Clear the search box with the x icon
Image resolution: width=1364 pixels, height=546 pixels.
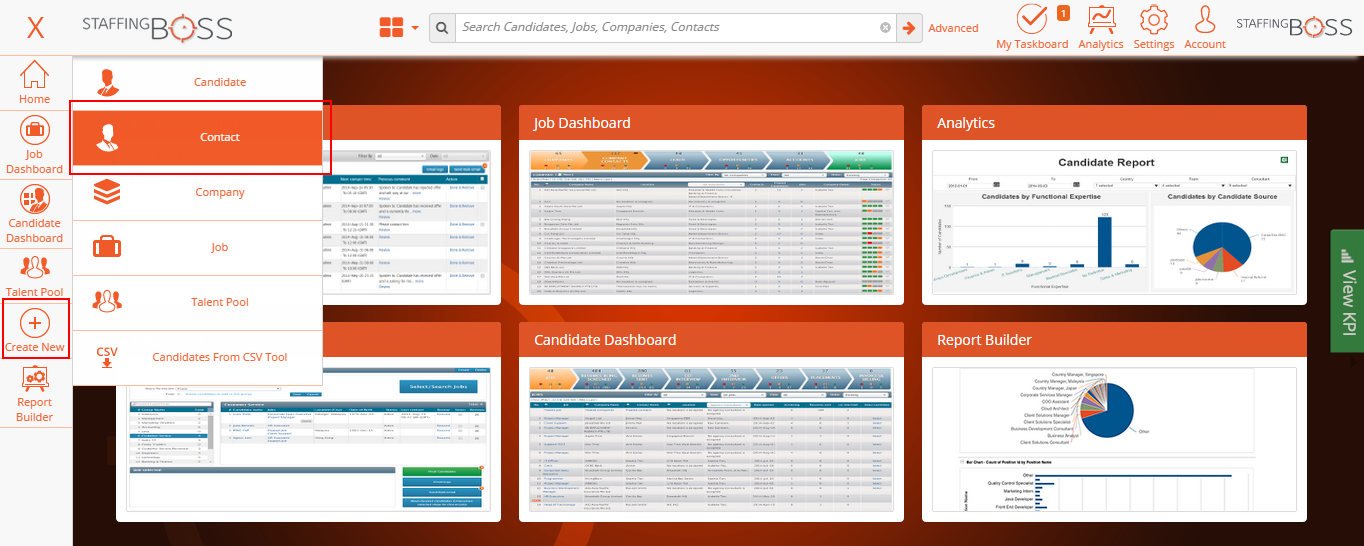coord(885,28)
